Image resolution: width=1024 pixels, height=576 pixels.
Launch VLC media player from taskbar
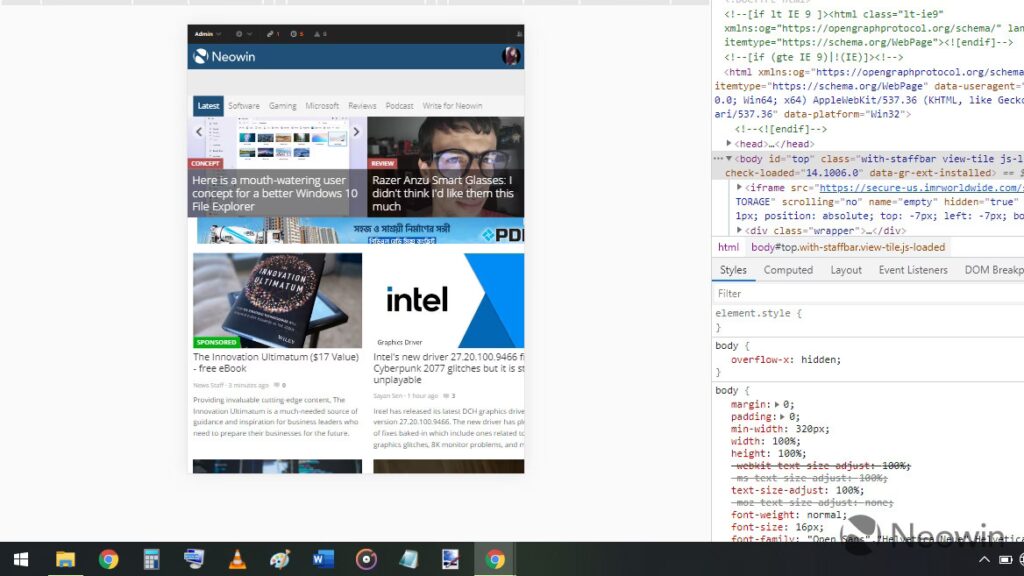pos(237,560)
